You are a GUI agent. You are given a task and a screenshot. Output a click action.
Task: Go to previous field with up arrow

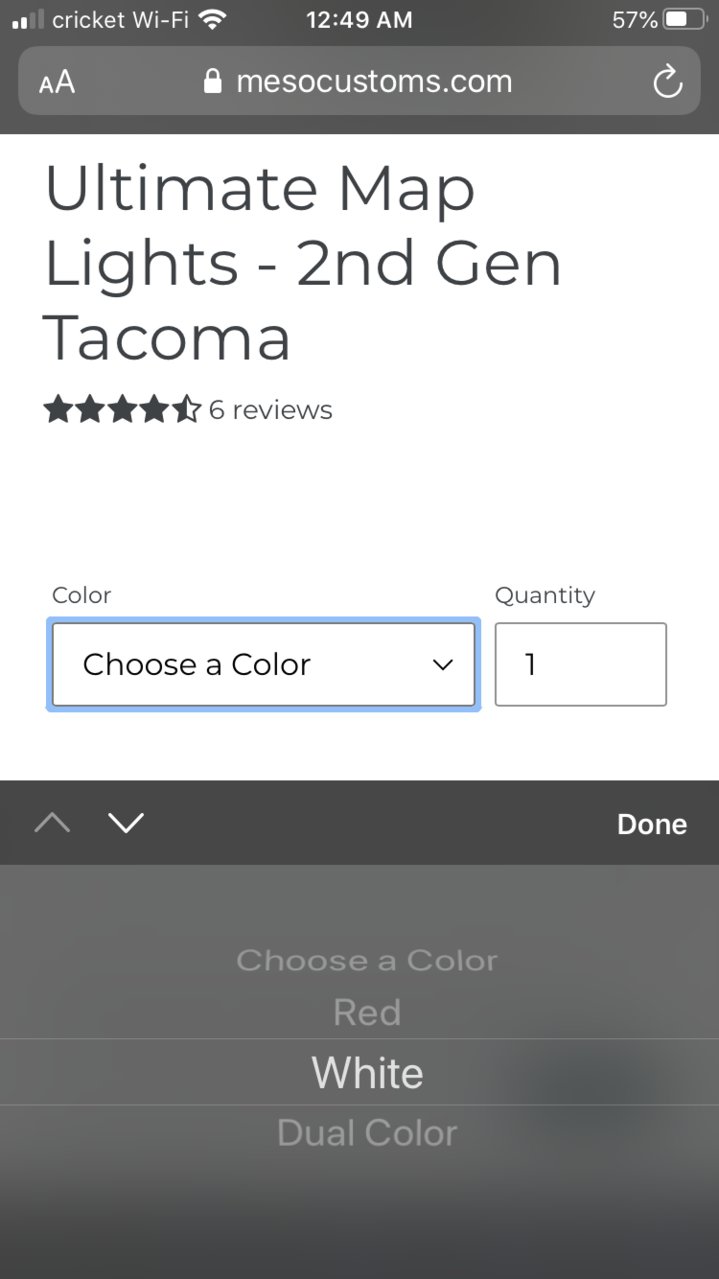pos(52,823)
